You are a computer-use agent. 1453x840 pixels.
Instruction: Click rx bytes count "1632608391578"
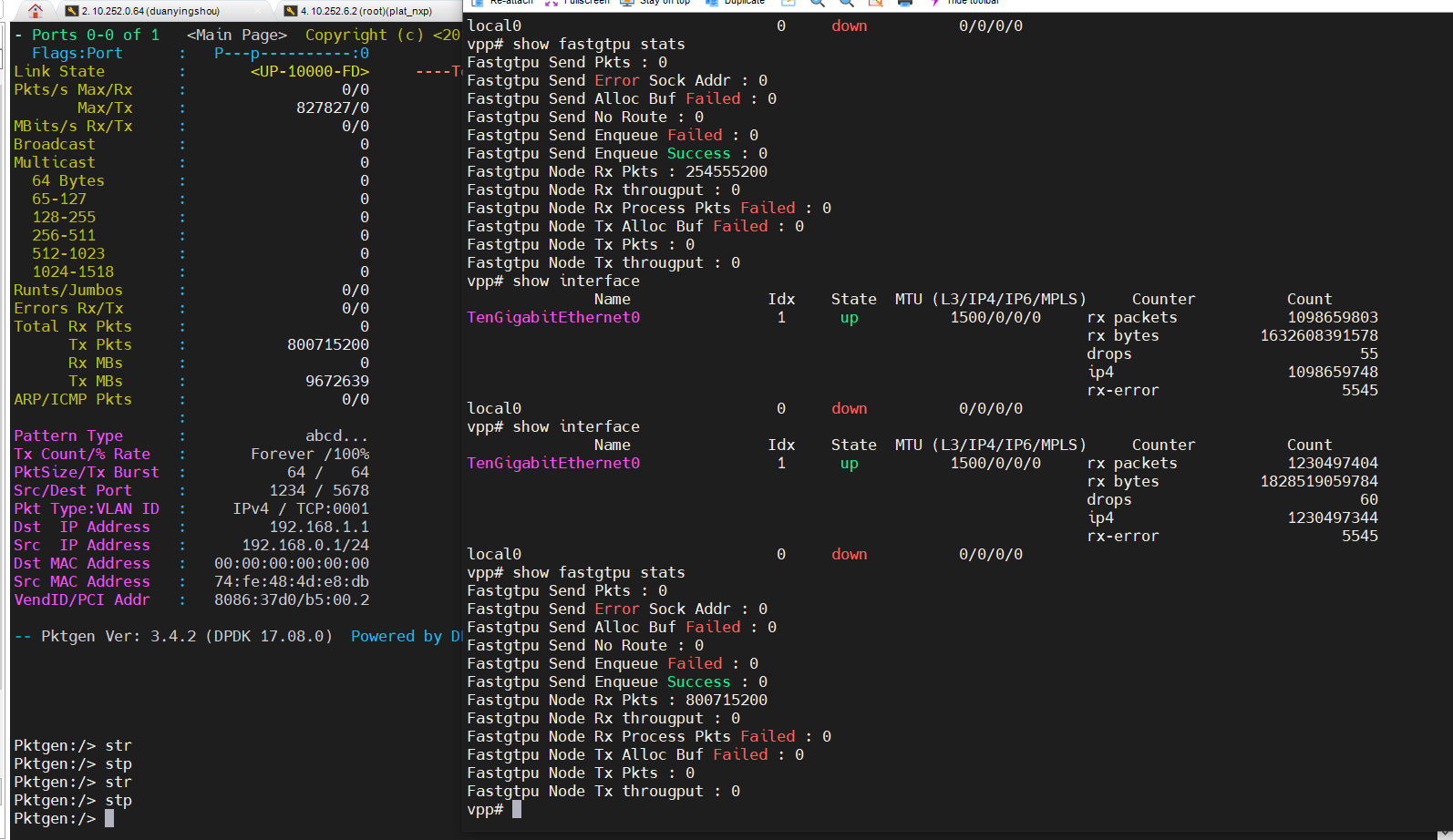coord(1319,335)
